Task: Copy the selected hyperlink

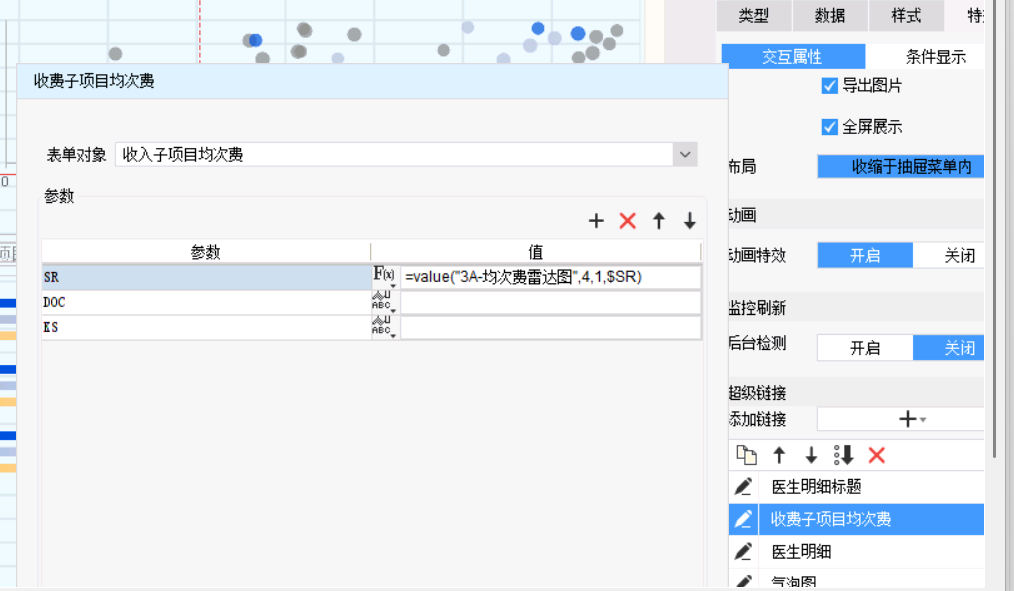Action: coord(747,455)
